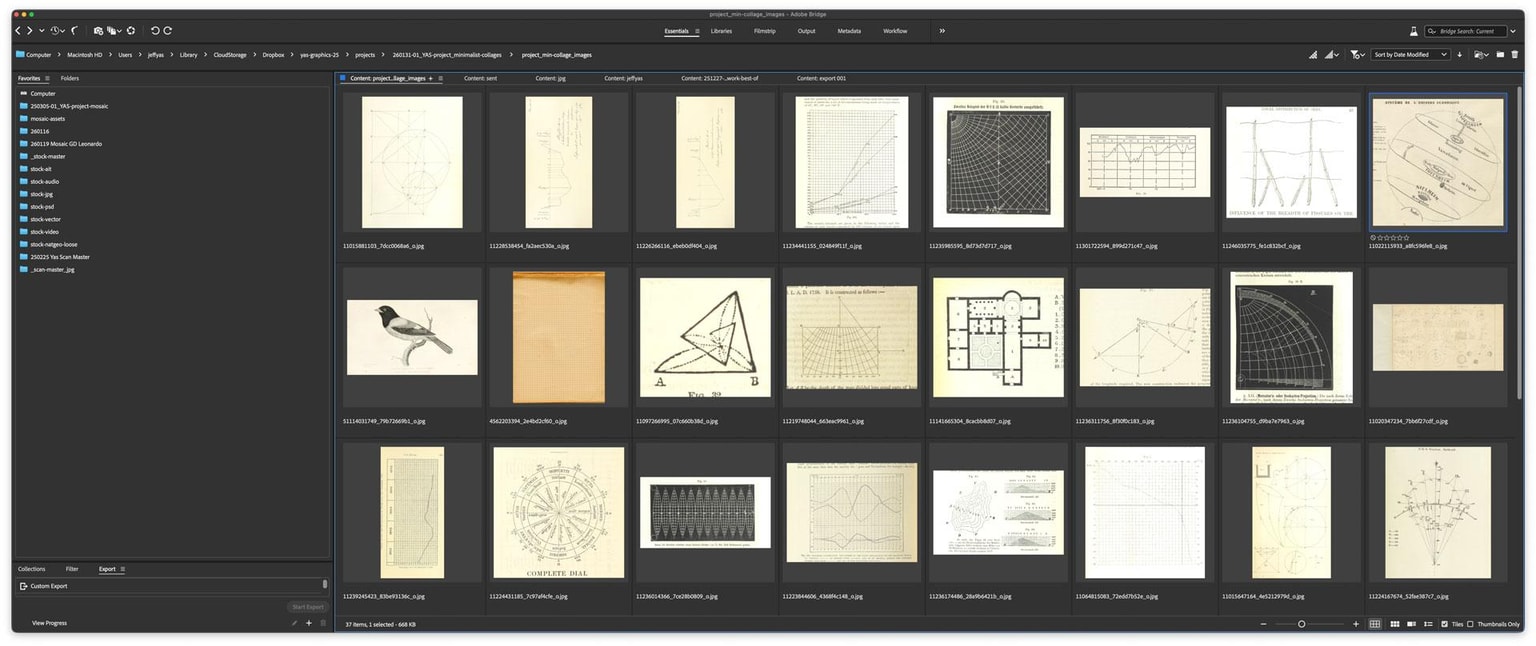
Task: Switch to Metadata workspace
Action: (849, 31)
